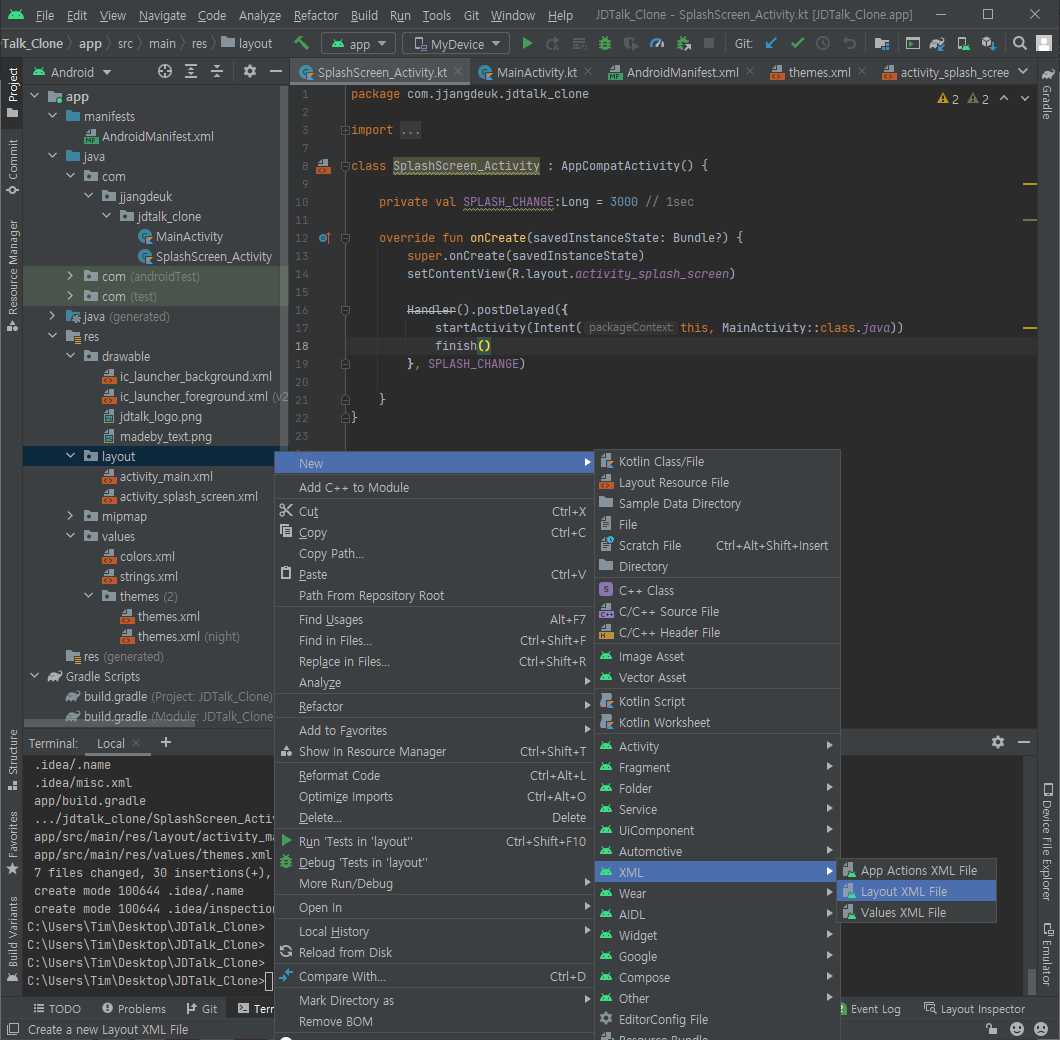Open the app run configuration dropdown
The width and height of the screenshot is (1060, 1040).
358,44
